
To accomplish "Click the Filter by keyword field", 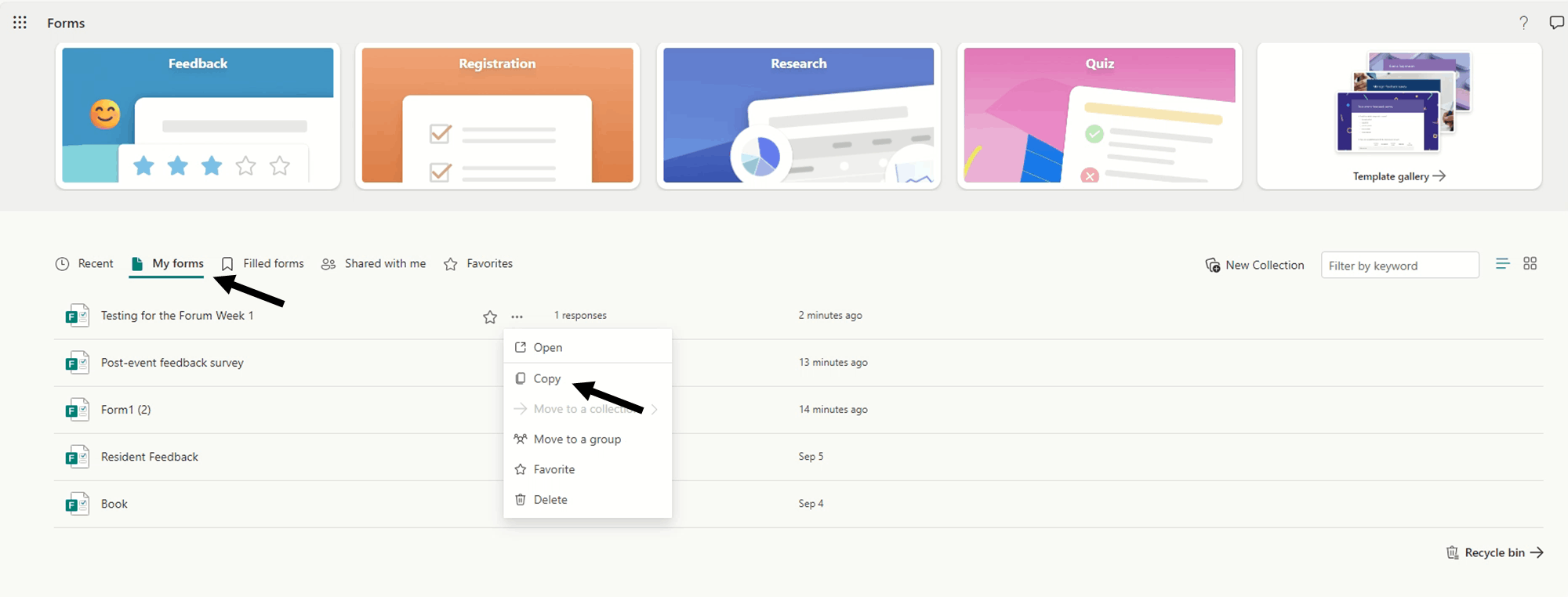I will click(1399, 266).
